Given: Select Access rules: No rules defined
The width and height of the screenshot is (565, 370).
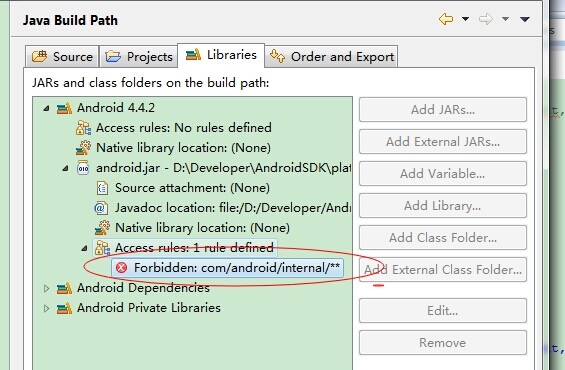Looking at the screenshot, I should (184, 128).
